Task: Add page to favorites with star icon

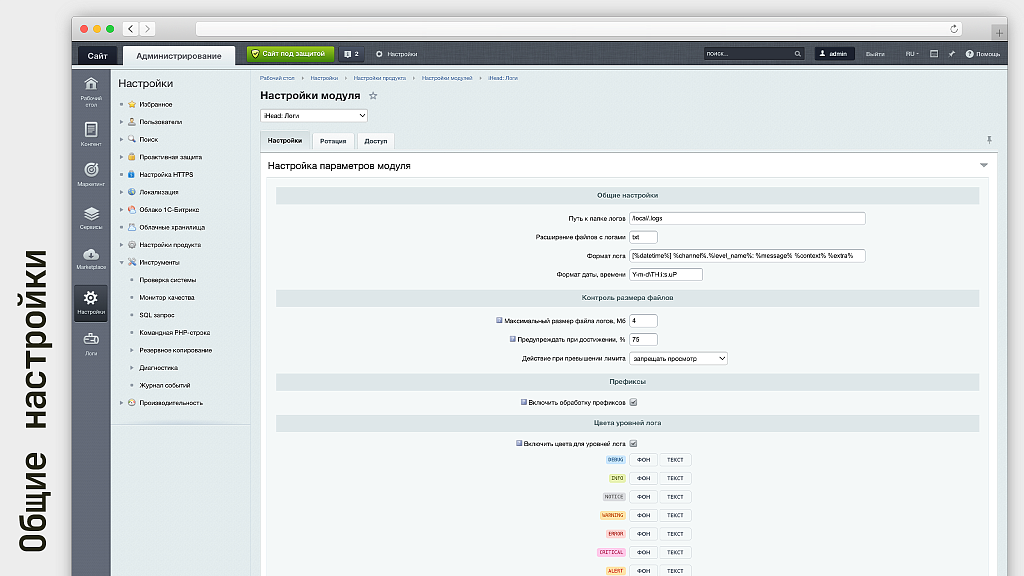Action: pyautogui.click(x=373, y=96)
